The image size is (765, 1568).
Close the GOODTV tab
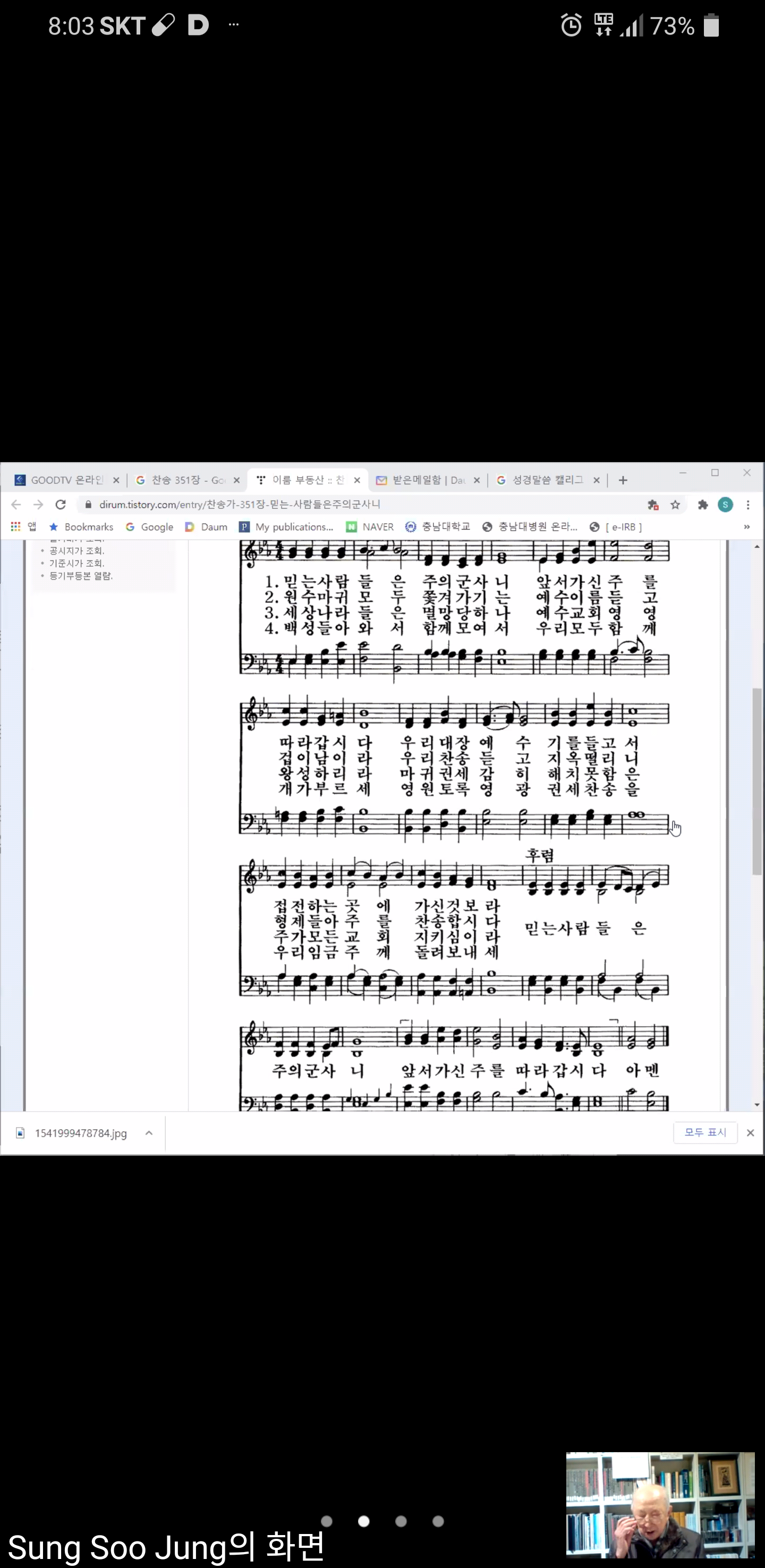tap(116, 480)
